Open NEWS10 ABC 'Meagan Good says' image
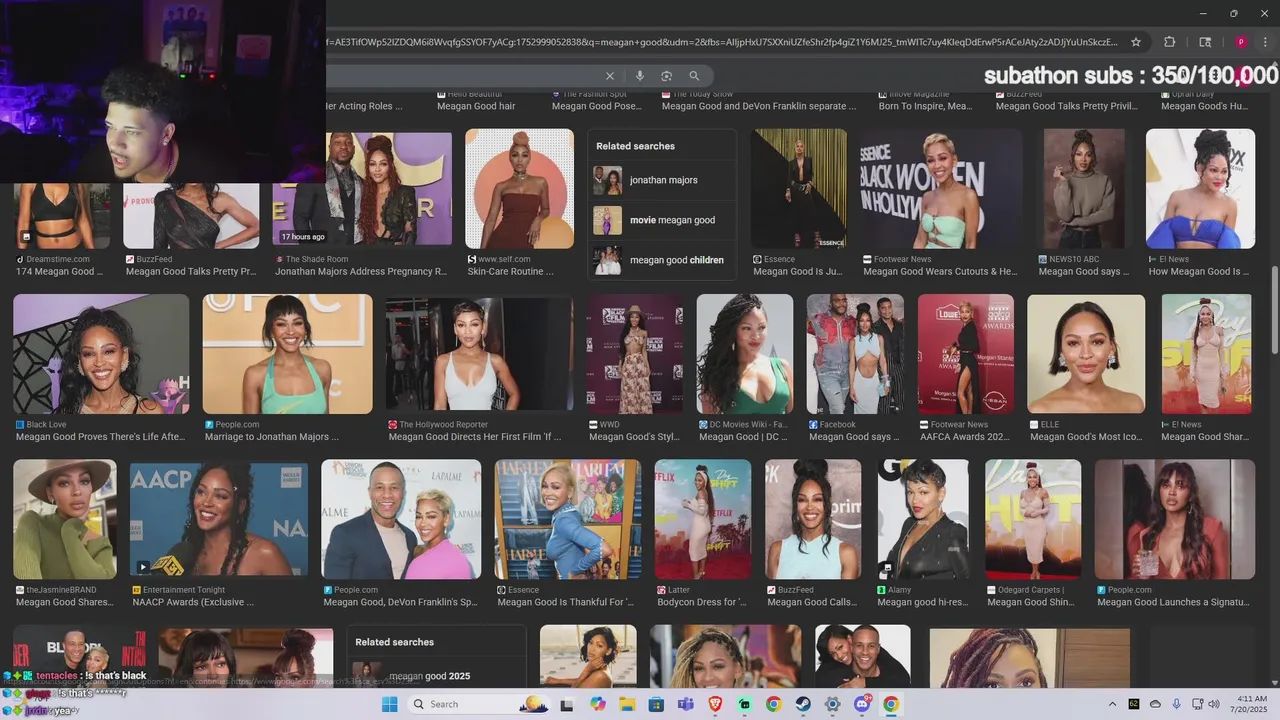This screenshot has height=720, width=1280. [1084, 189]
